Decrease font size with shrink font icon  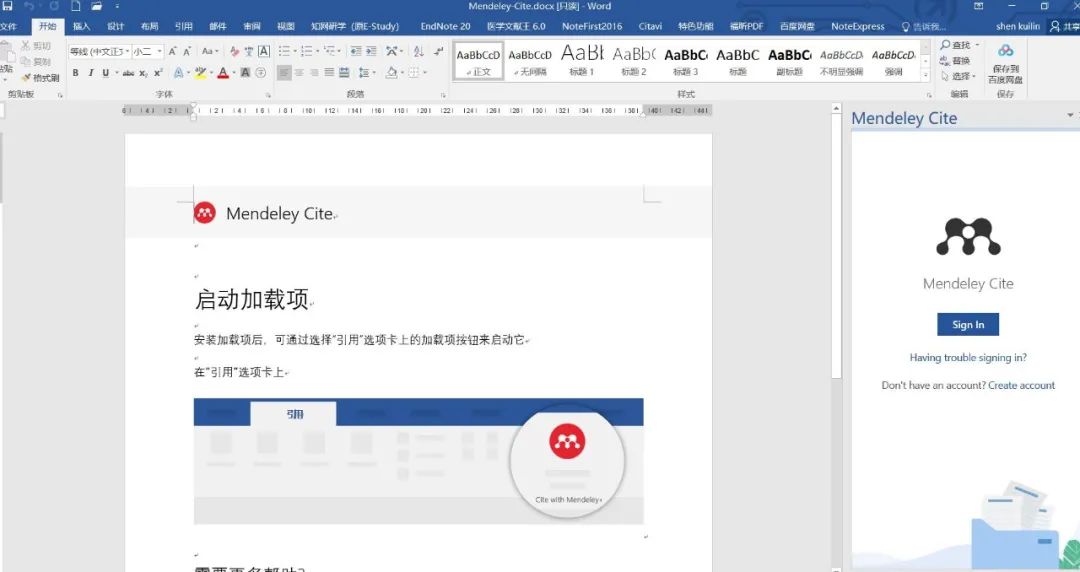(x=187, y=52)
